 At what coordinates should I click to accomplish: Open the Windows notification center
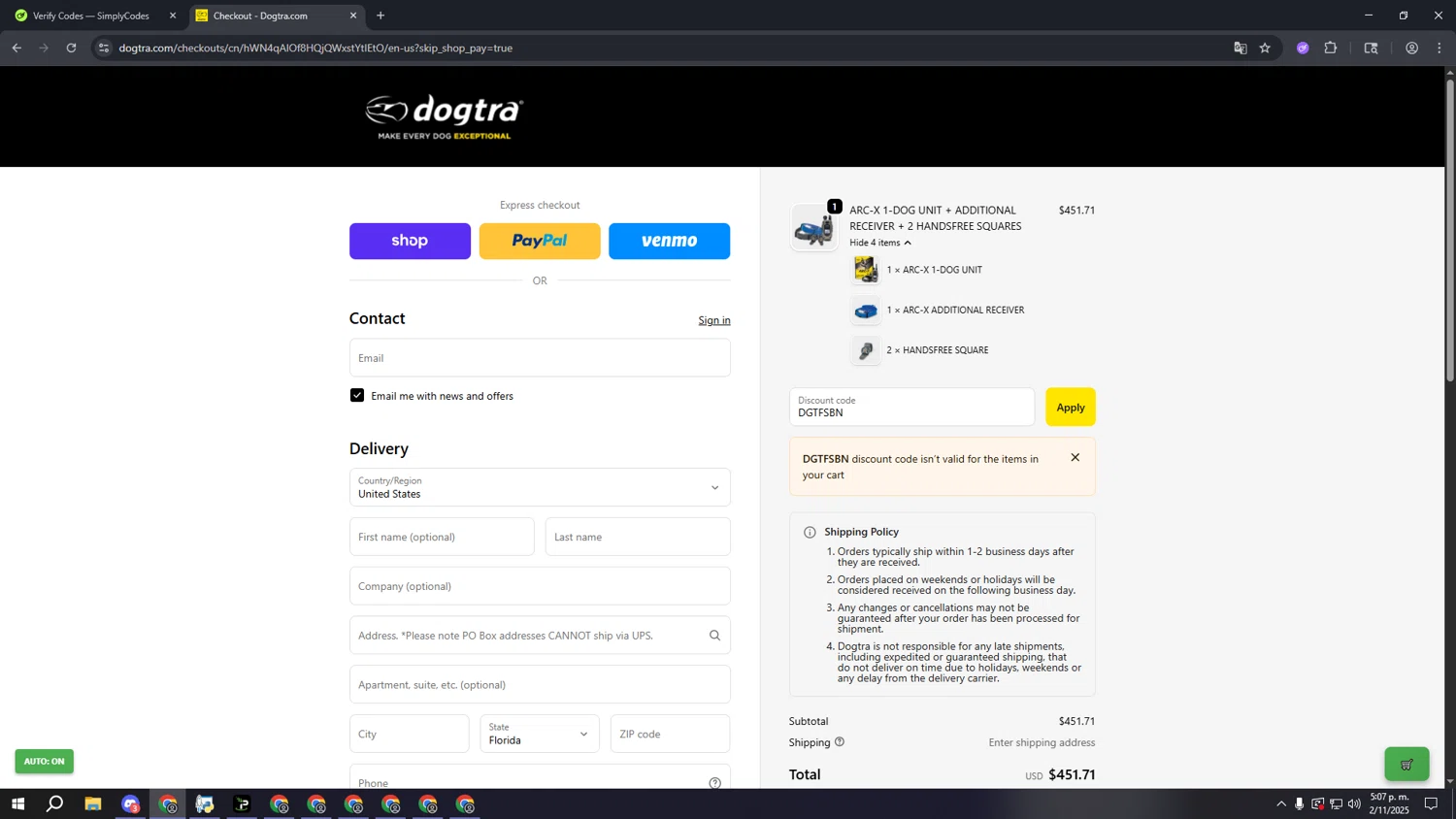click(1431, 803)
